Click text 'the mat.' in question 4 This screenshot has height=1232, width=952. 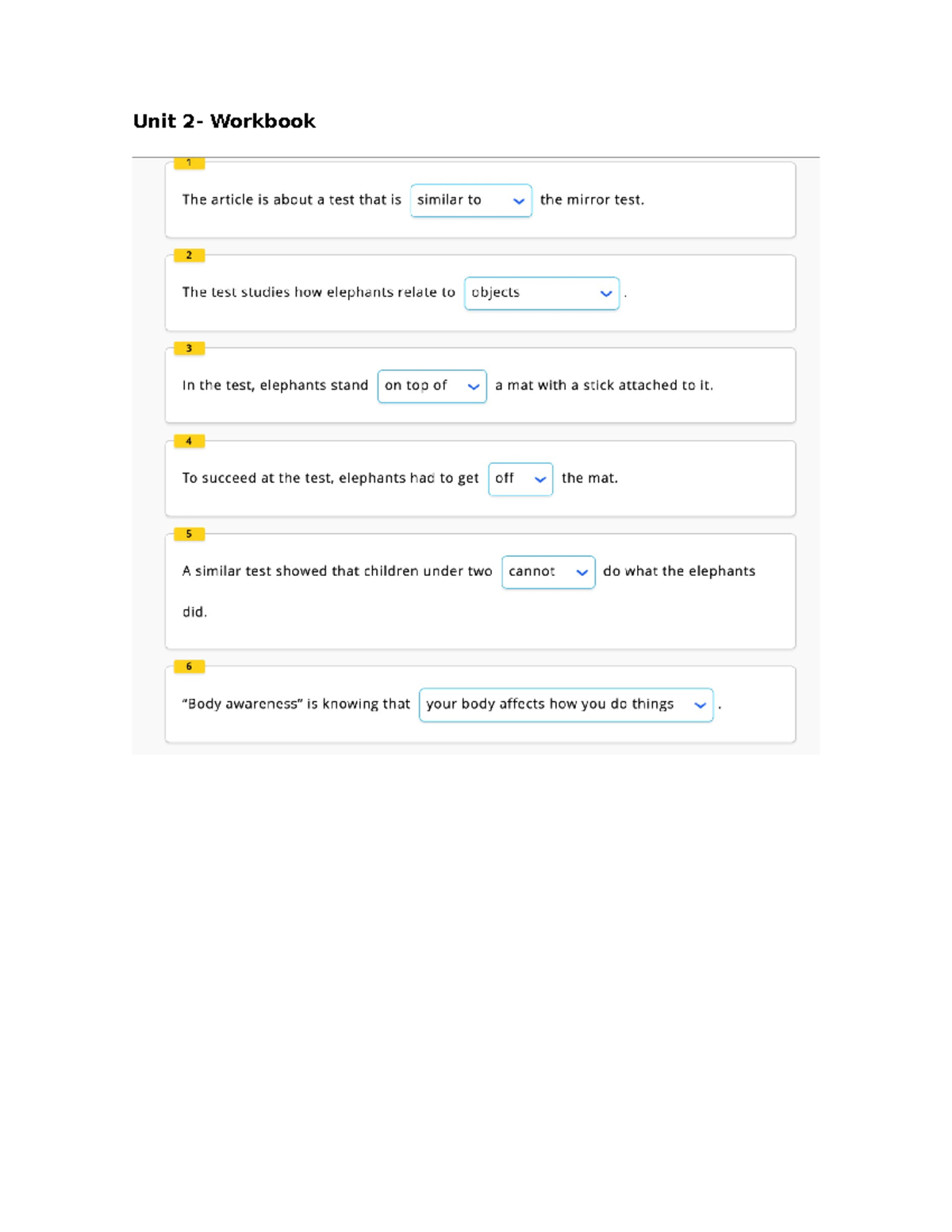589,478
